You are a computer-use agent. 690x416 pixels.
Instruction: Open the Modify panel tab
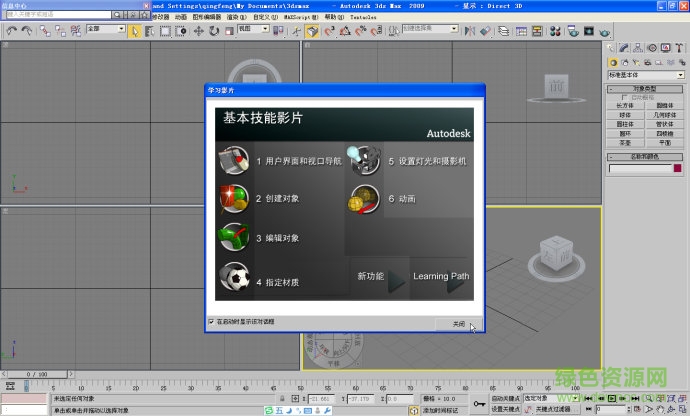[625, 47]
